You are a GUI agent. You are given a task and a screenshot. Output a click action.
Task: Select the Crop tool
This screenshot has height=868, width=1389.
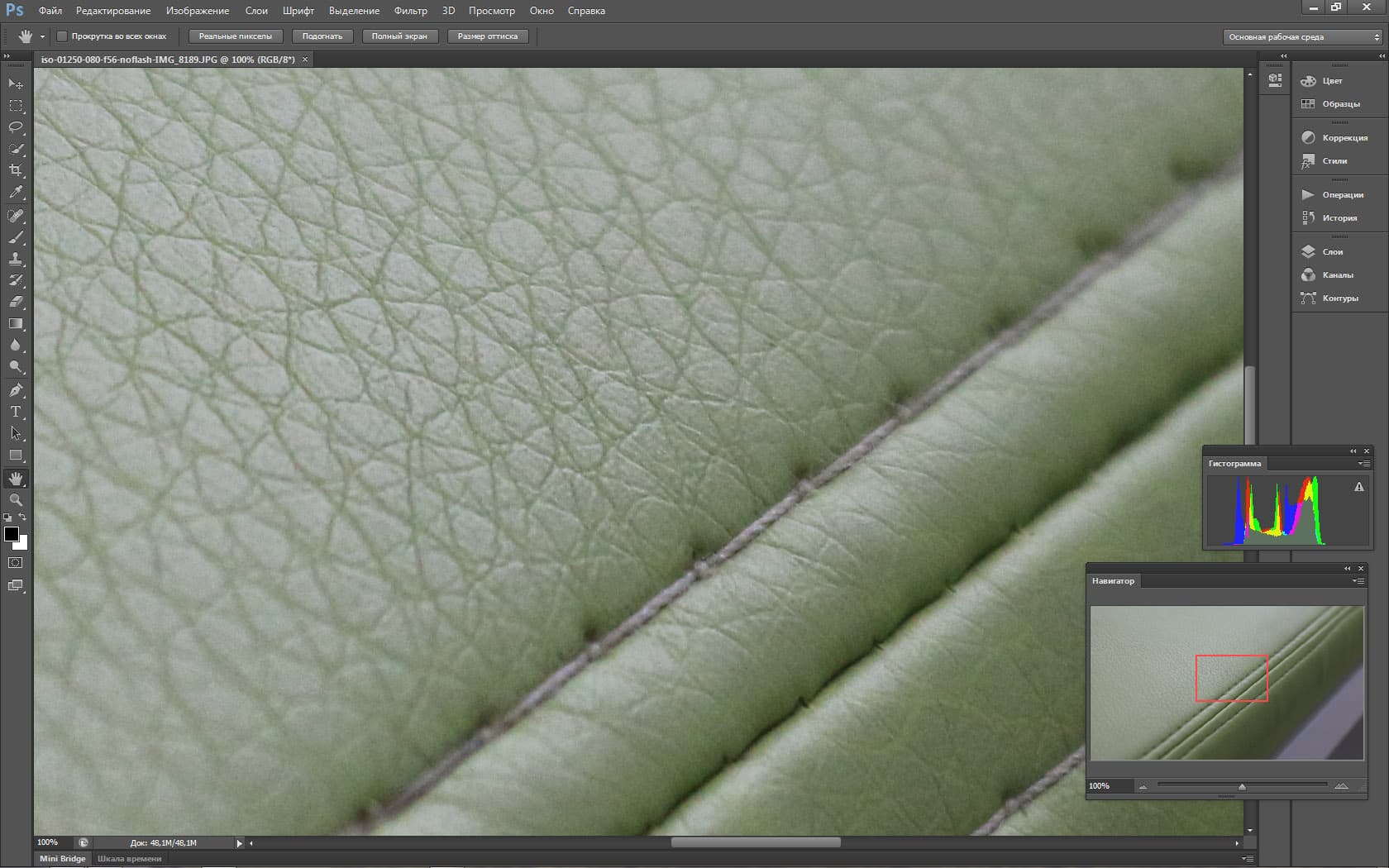16,170
